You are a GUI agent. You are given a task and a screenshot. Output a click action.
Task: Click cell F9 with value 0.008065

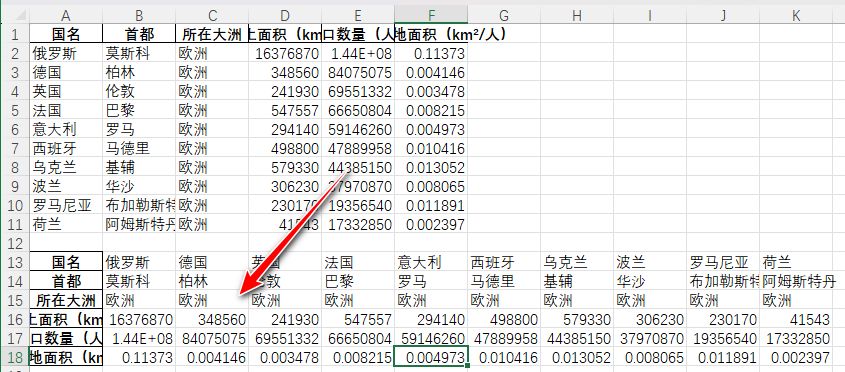pos(431,186)
